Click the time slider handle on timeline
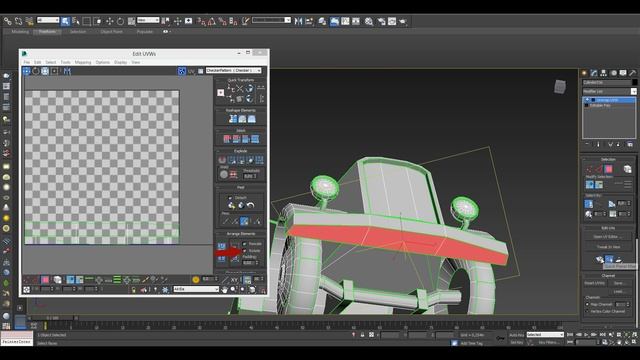 pos(53,318)
